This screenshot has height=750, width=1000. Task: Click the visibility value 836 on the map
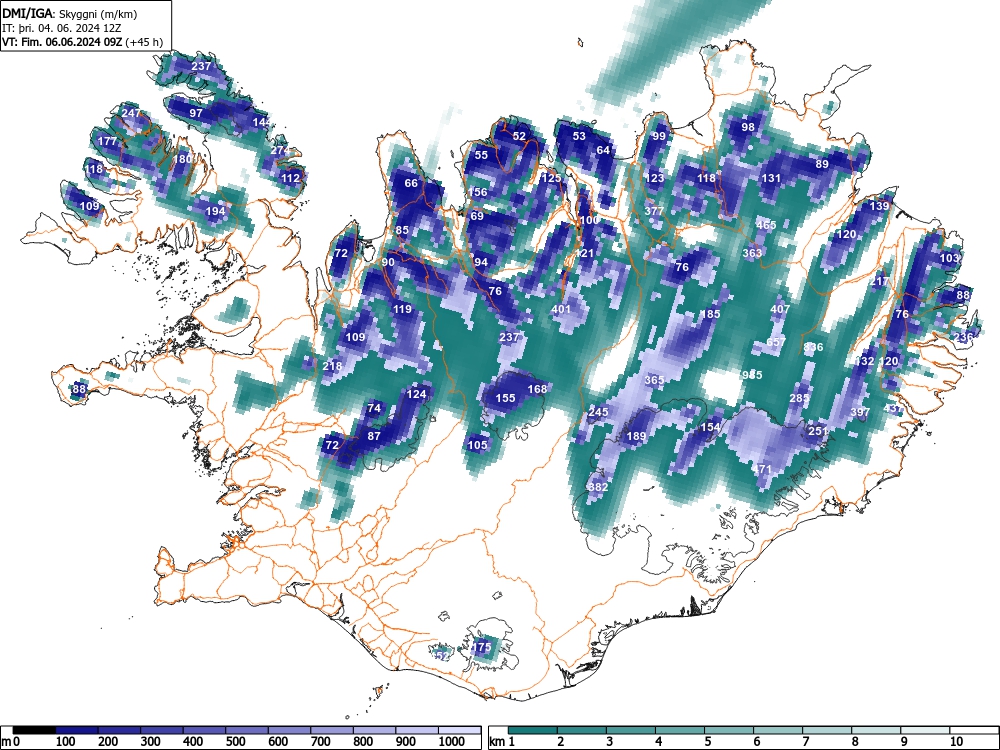click(813, 347)
